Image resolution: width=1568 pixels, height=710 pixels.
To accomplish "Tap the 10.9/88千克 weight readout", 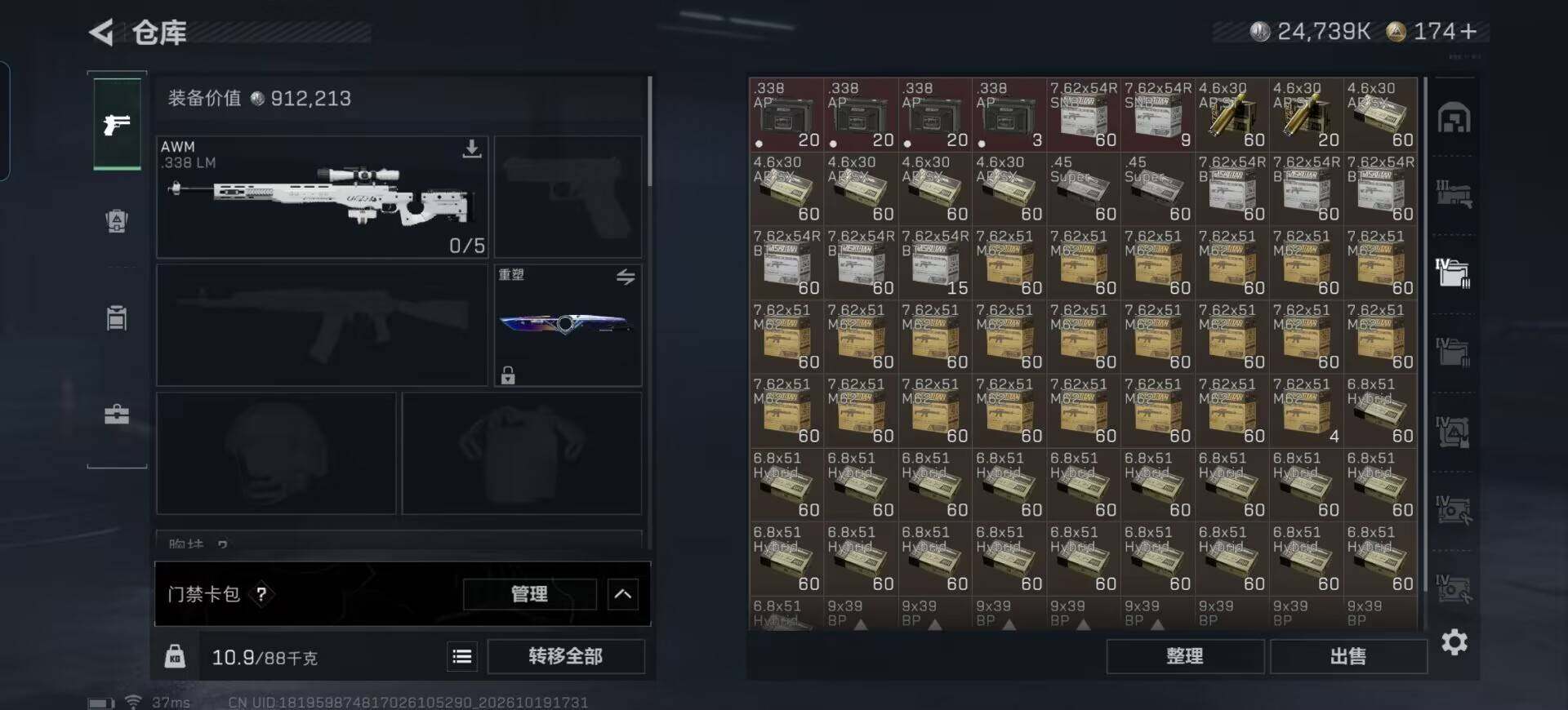I will (265, 657).
